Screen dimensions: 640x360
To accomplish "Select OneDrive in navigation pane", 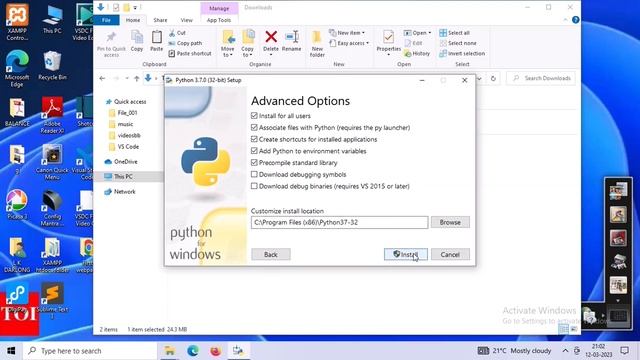I will click(x=121, y=162).
